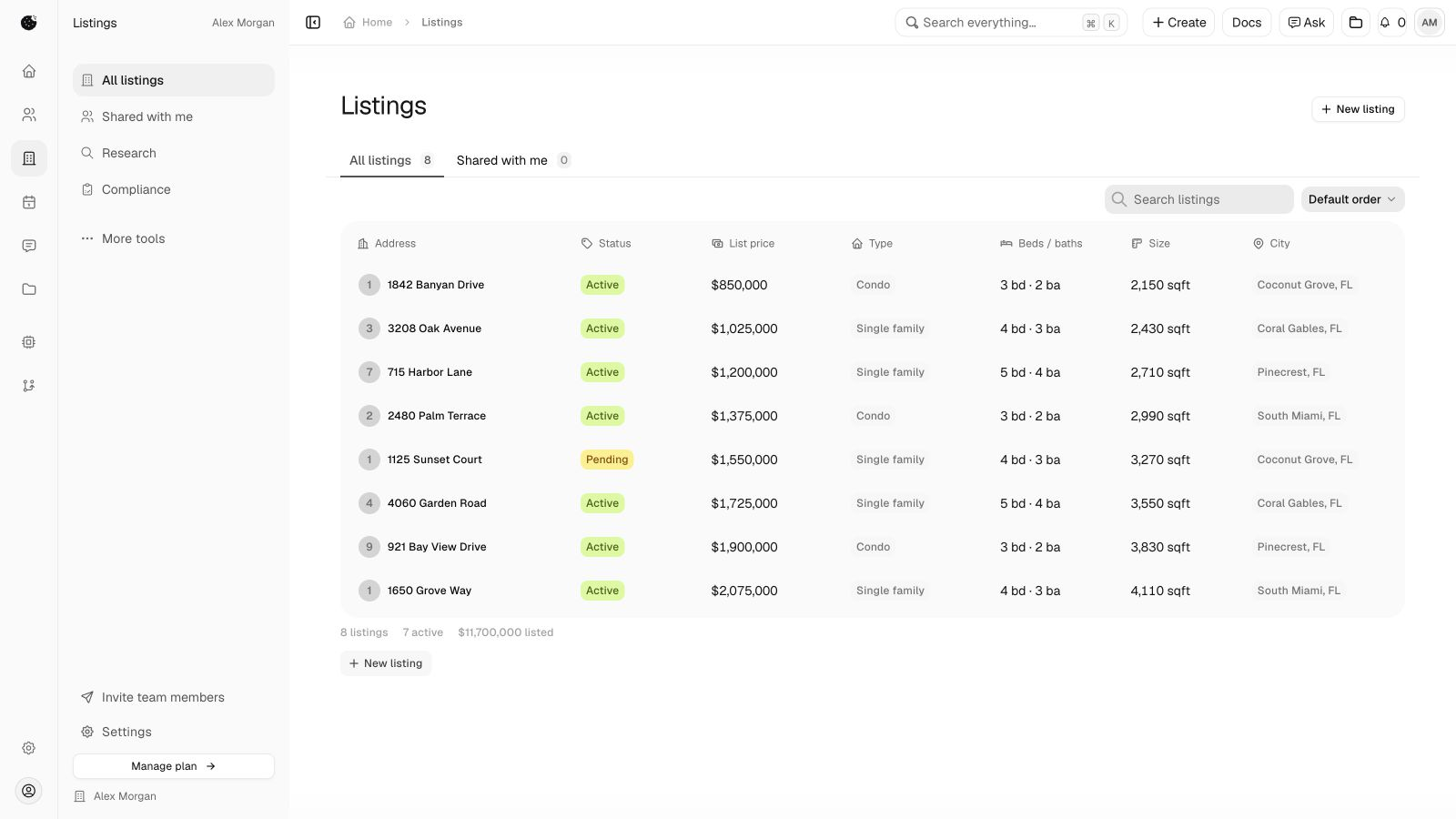The width and height of the screenshot is (1456, 819).
Task: Open the folder icon in left rail
Action: (29, 289)
